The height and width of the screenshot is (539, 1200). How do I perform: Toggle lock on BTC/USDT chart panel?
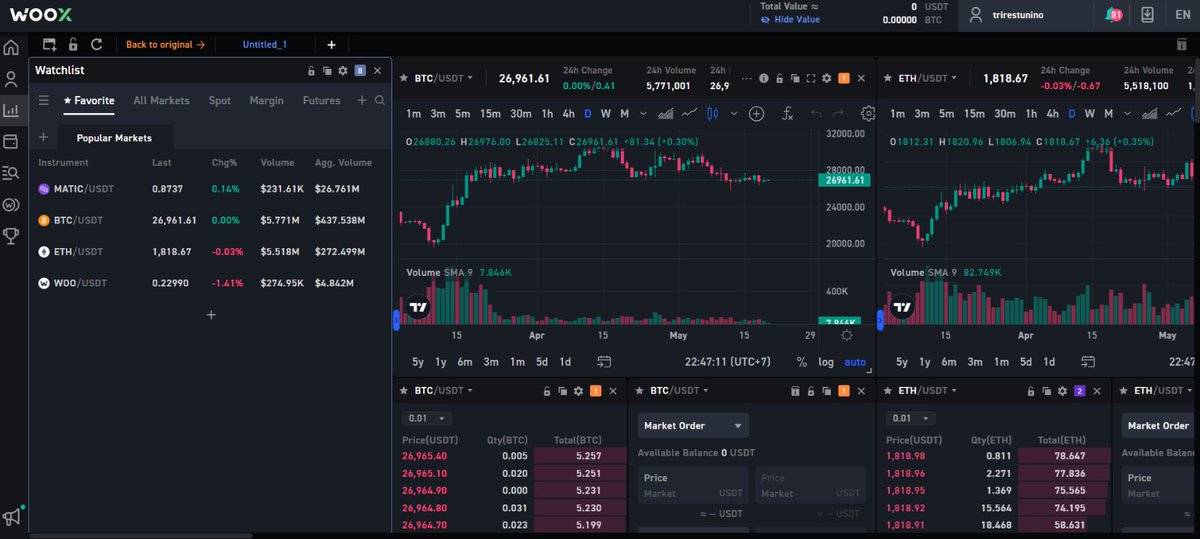click(779, 78)
